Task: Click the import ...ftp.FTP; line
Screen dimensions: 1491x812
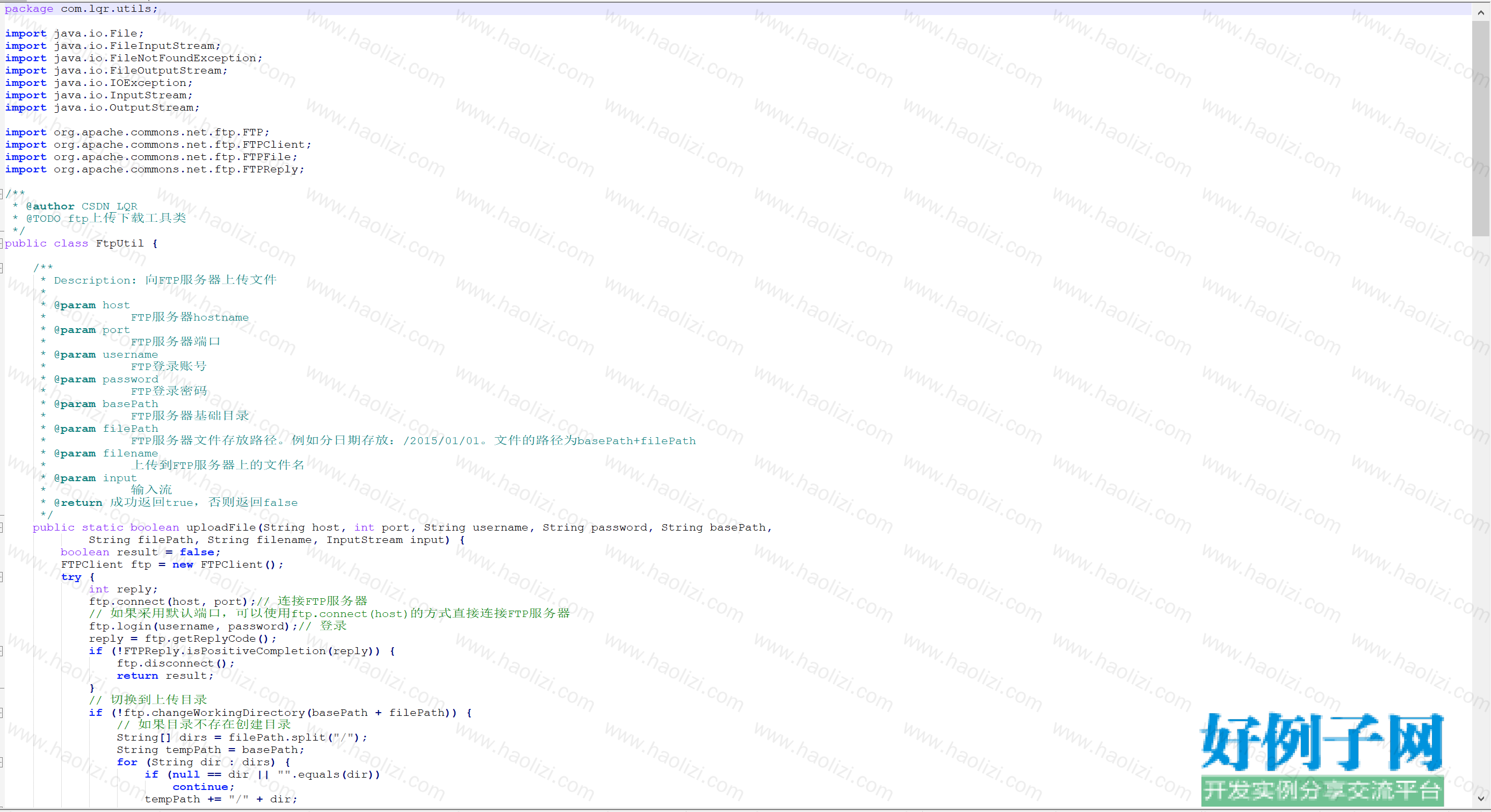Action: (137, 132)
